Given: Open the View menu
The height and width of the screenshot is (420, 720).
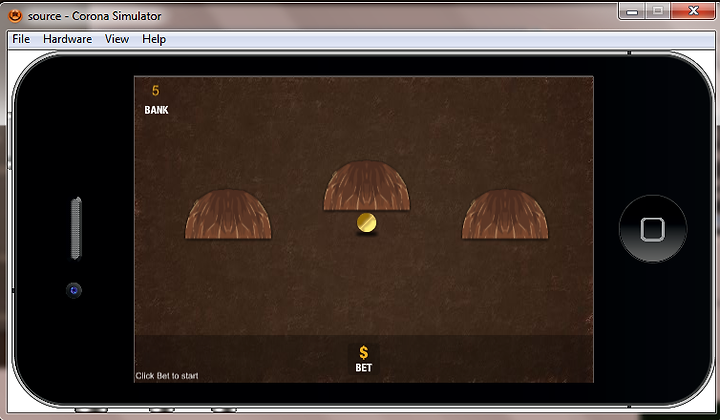Looking at the screenshot, I should (x=117, y=39).
